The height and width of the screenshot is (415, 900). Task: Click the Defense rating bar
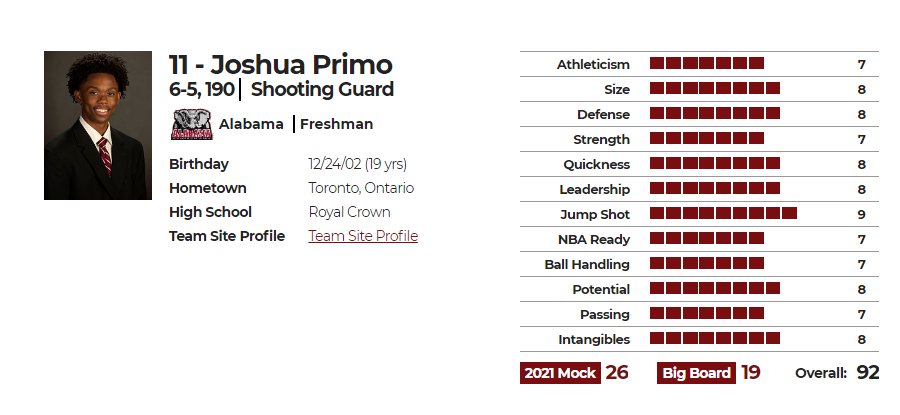[x=715, y=114]
